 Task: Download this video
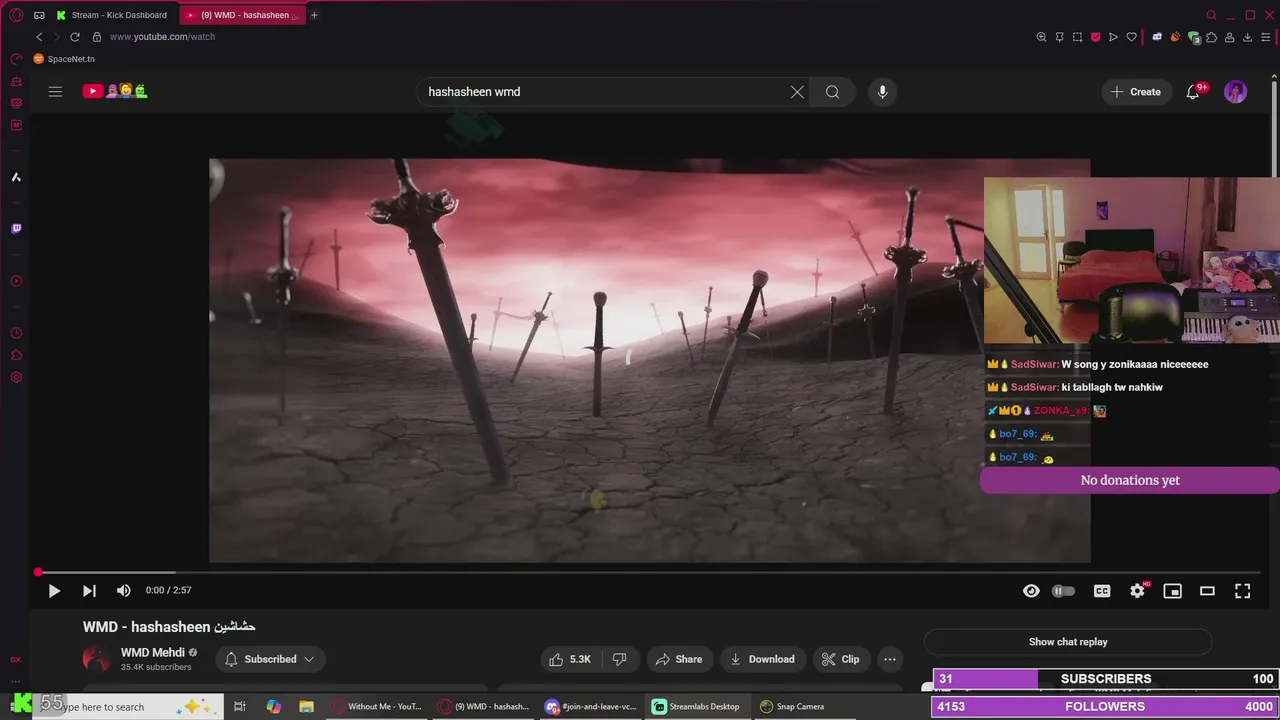tap(762, 659)
